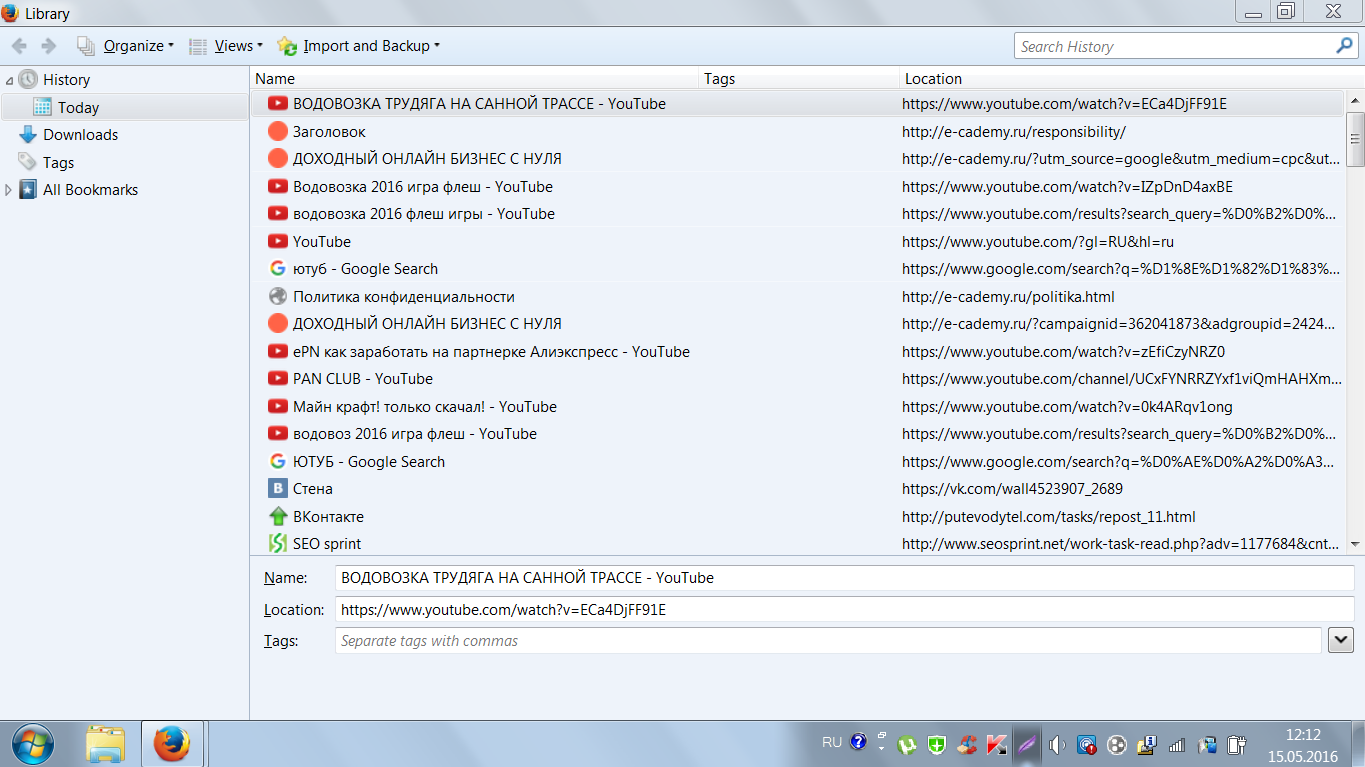
Task: Click the green shield tray icon
Action: coord(937,744)
